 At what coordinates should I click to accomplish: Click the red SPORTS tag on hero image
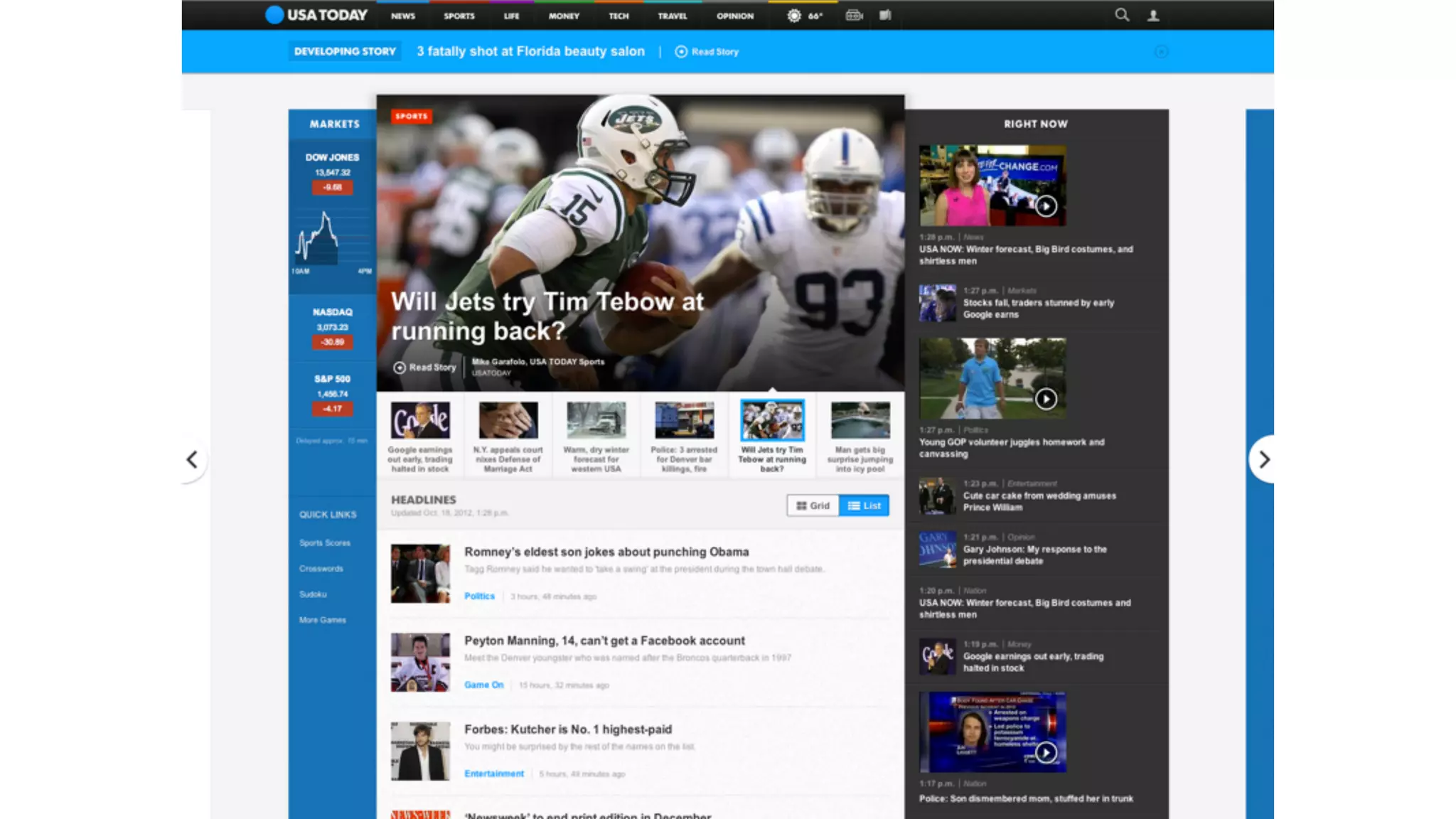pyautogui.click(x=411, y=116)
